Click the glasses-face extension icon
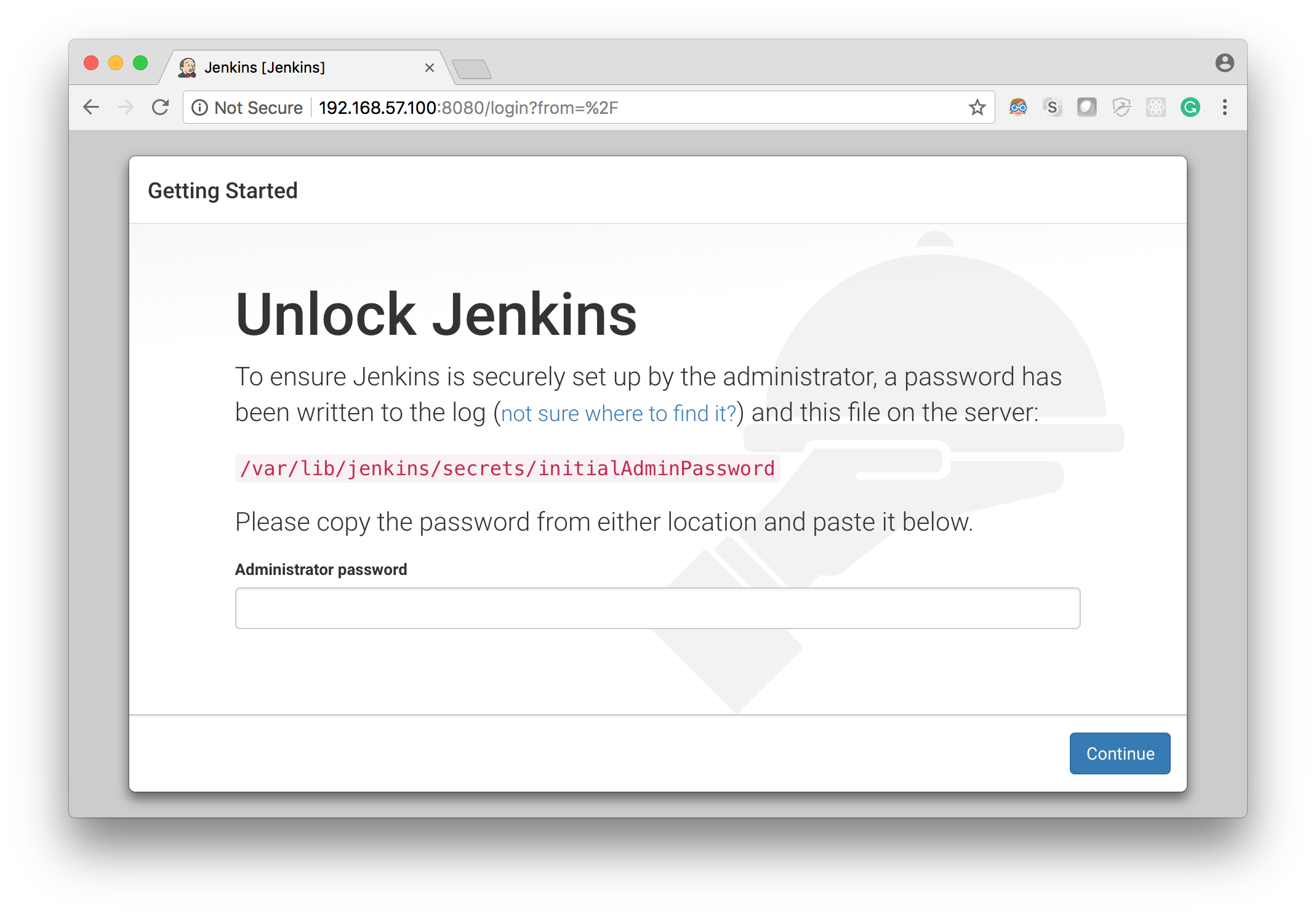This screenshot has width=1316, height=916. click(1018, 108)
